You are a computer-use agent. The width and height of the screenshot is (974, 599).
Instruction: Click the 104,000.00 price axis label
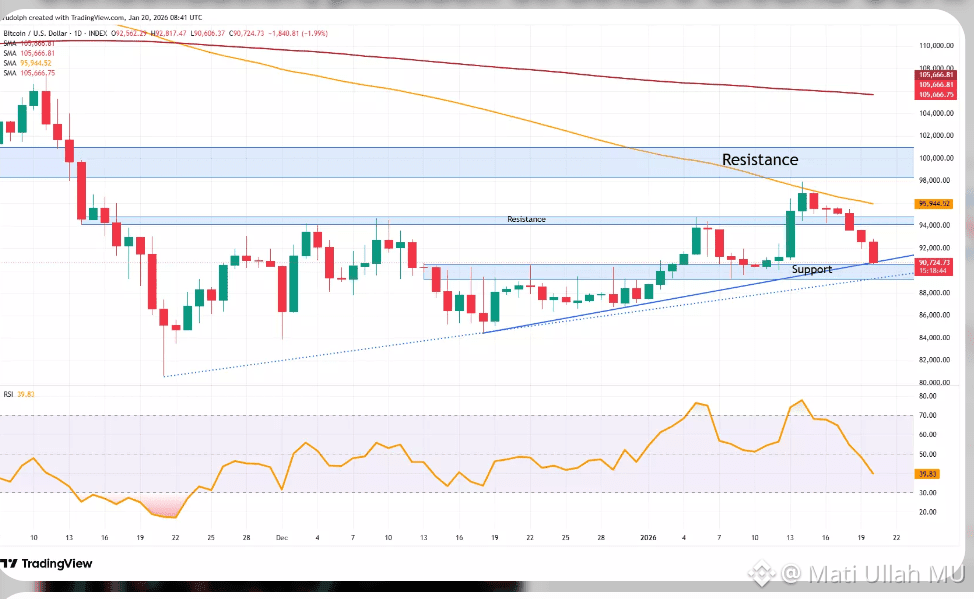(x=936, y=113)
